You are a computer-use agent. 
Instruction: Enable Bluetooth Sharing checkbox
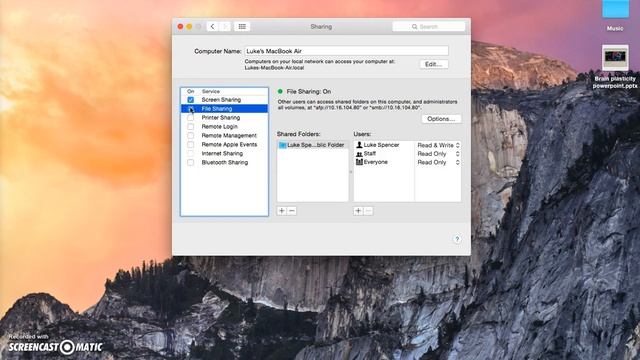tap(191, 162)
